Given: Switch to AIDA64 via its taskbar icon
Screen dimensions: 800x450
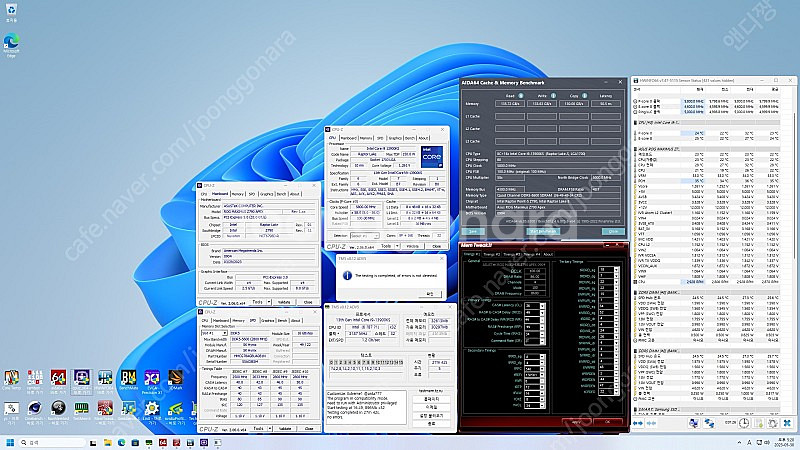Looking at the screenshot, I should coord(163,443).
